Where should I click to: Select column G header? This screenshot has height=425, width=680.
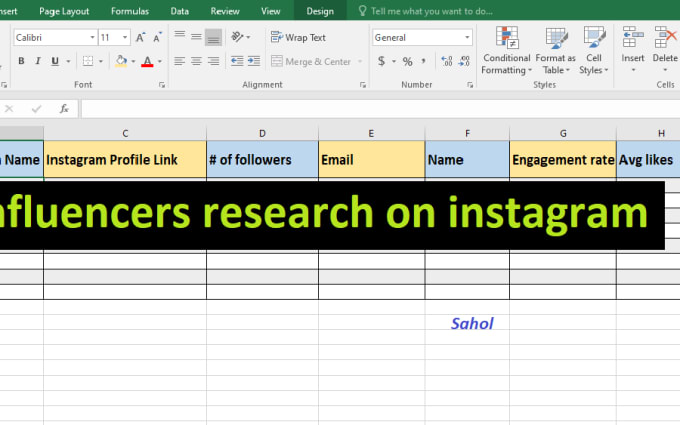click(563, 133)
